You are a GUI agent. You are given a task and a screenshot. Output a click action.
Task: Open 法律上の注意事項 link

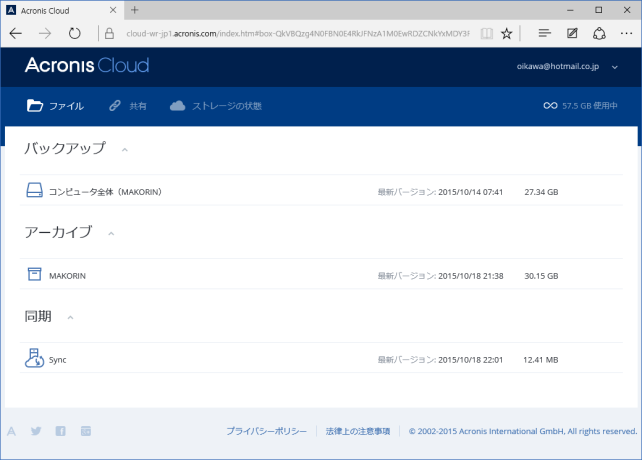pos(358,431)
